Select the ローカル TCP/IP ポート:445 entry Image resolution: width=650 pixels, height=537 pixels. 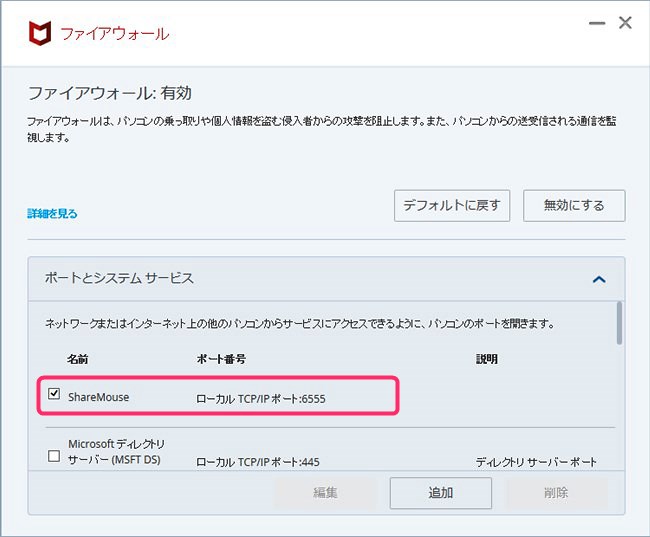(x=258, y=462)
